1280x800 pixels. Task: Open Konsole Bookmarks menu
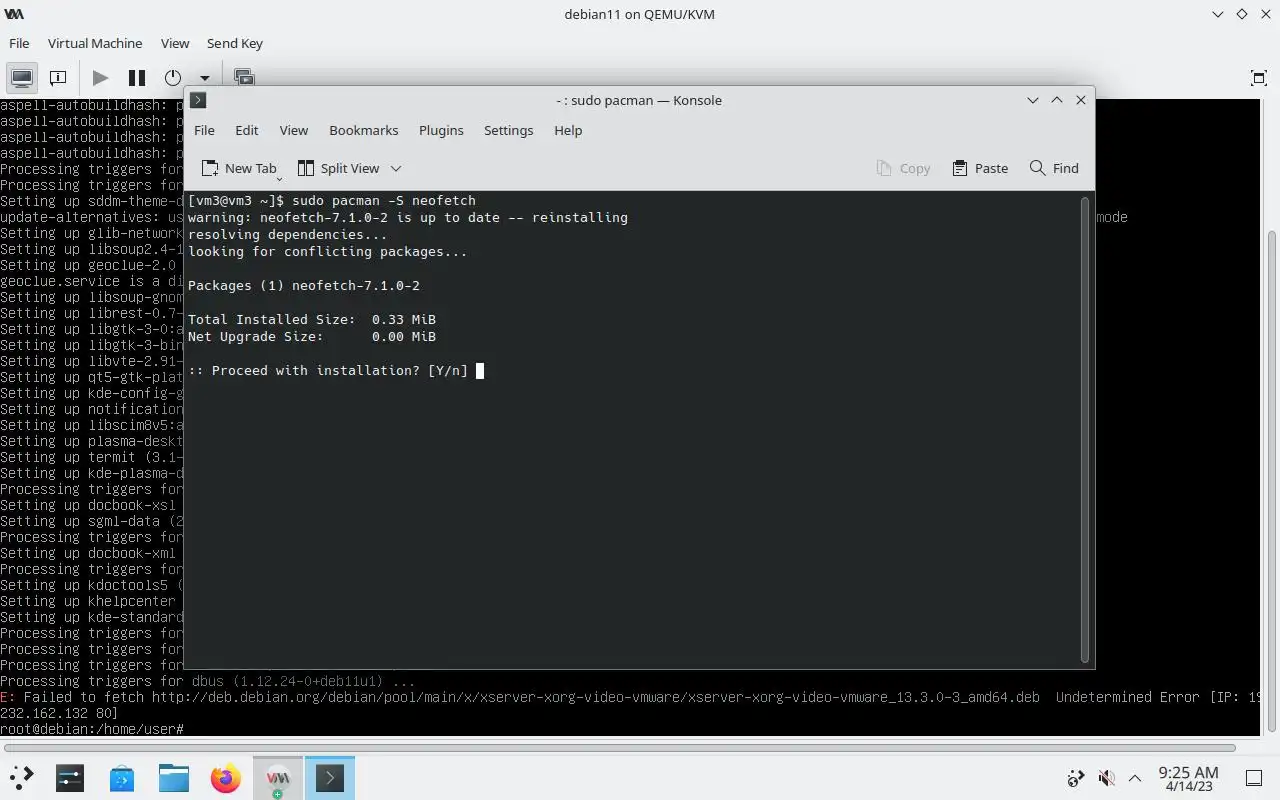(x=364, y=130)
